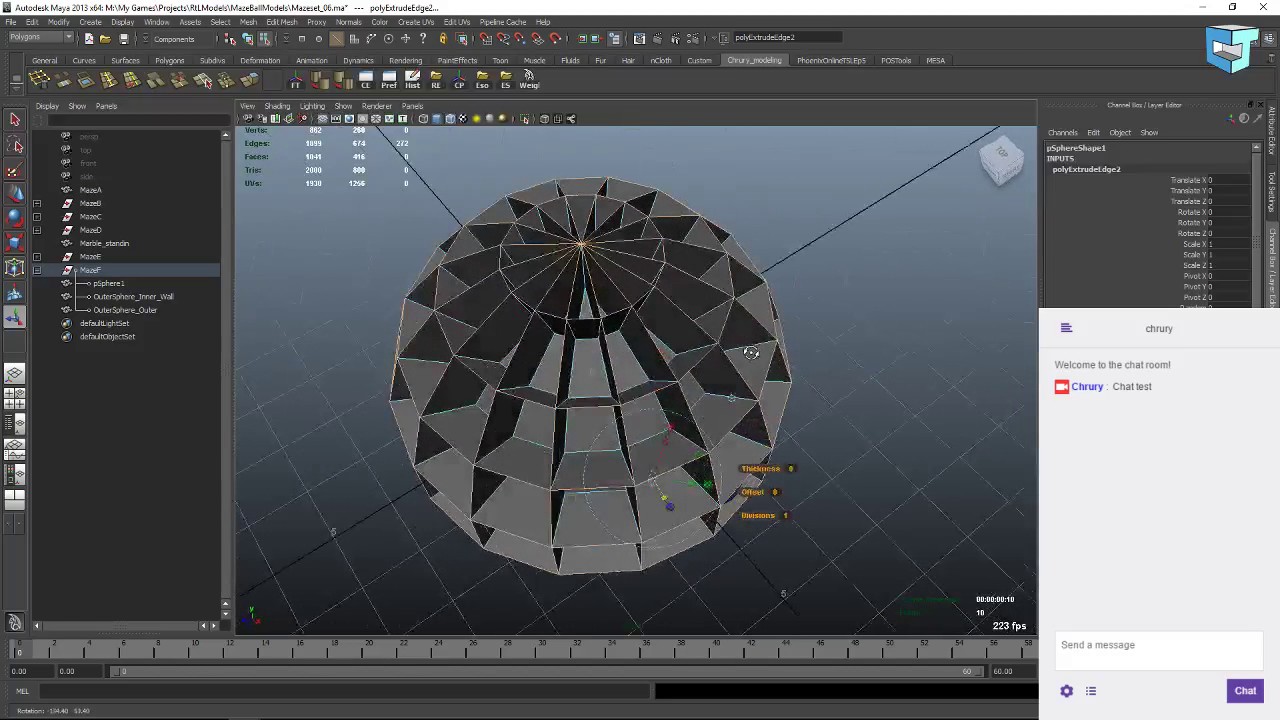Click the Thickness manipulator label
Viewport: 1280px width, 720px height.
[760, 469]
